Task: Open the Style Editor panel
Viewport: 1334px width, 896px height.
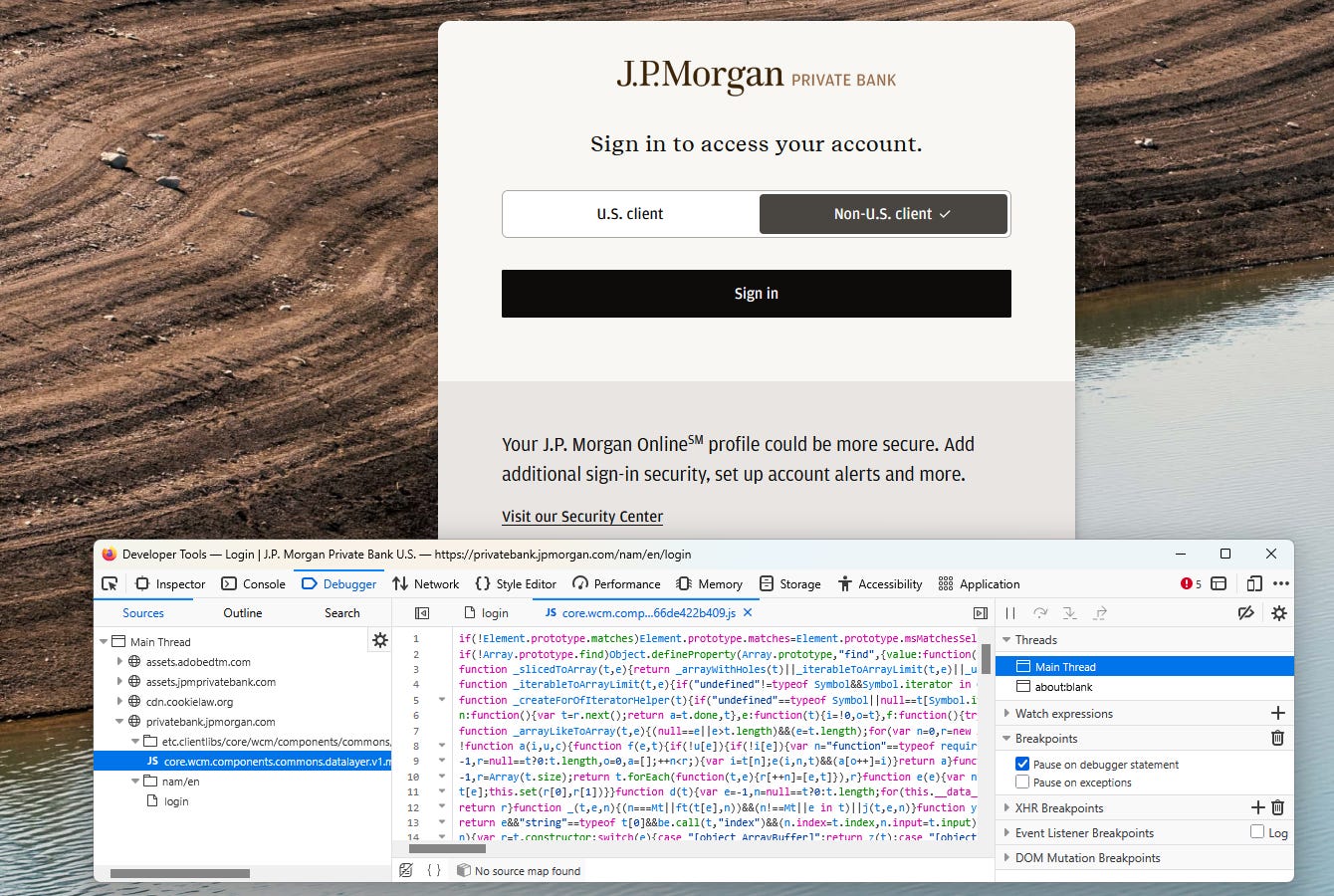Action: click(x=516, y=583)
